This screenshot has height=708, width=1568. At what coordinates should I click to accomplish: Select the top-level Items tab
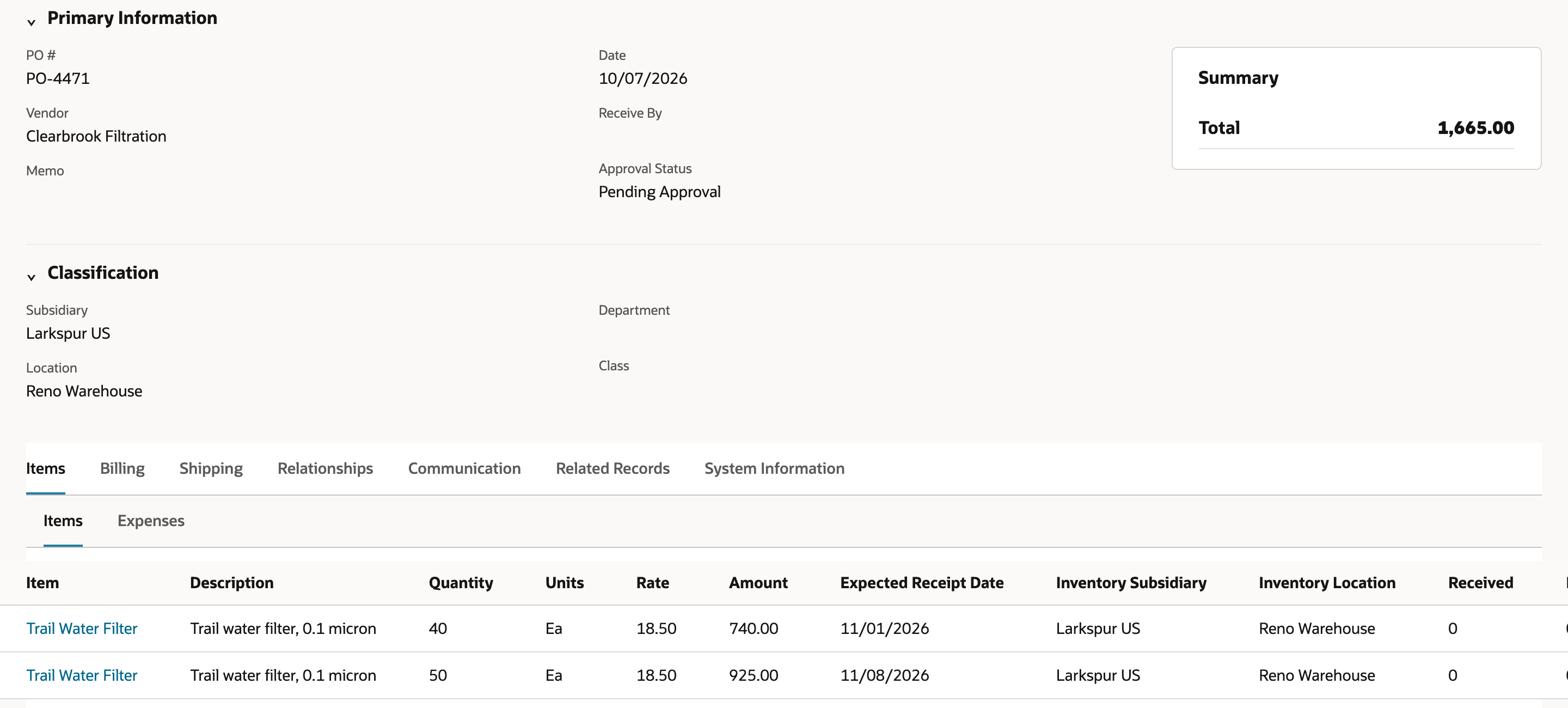pos(46,468)
